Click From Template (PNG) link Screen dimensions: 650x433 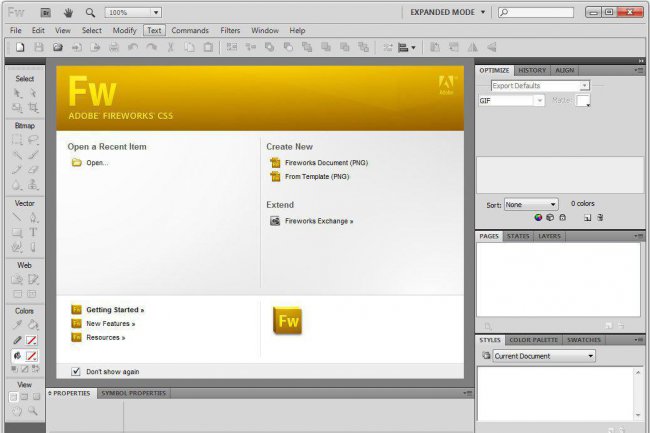point(317,177)
